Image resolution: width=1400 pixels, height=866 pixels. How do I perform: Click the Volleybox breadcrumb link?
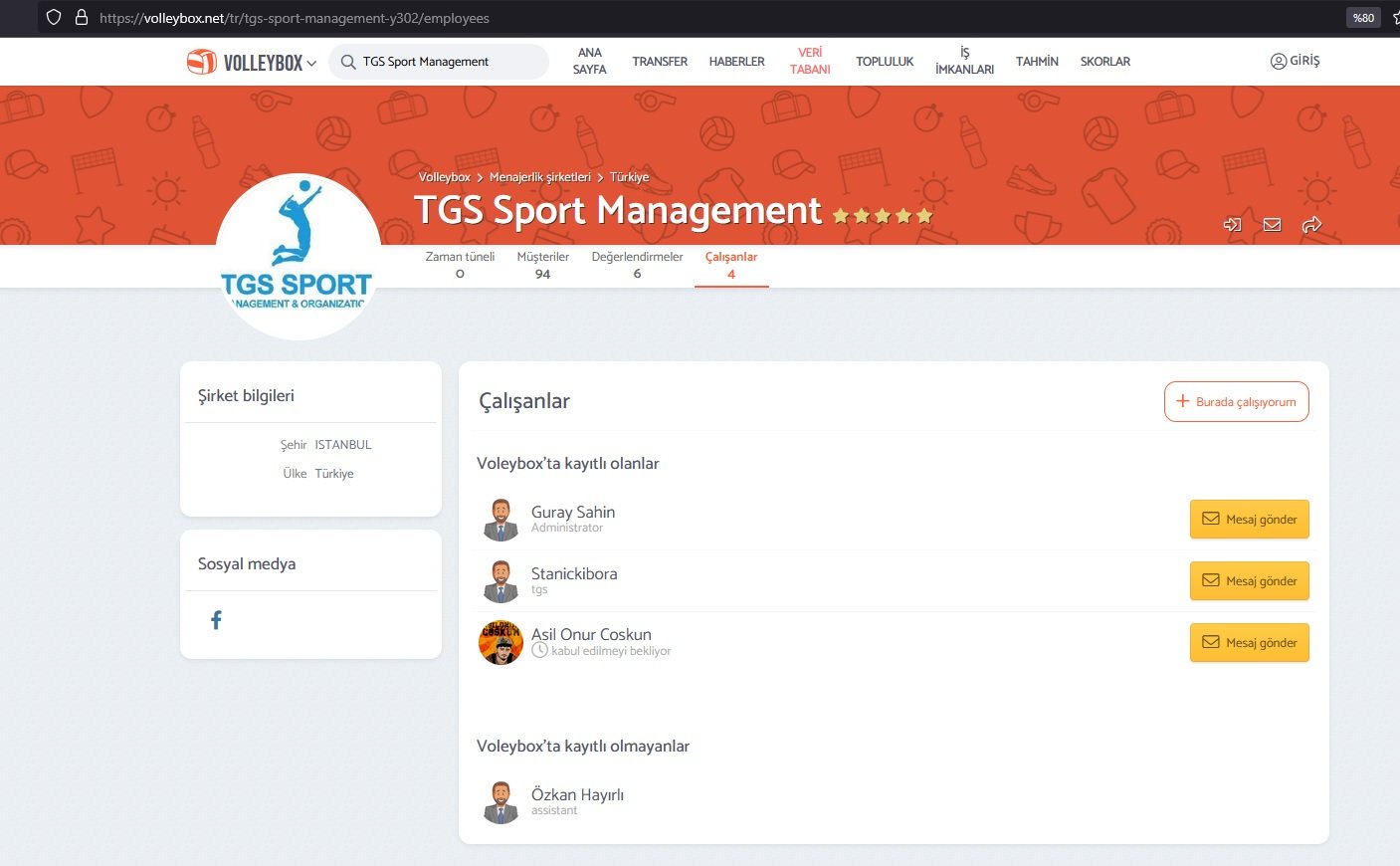(444, 177)
